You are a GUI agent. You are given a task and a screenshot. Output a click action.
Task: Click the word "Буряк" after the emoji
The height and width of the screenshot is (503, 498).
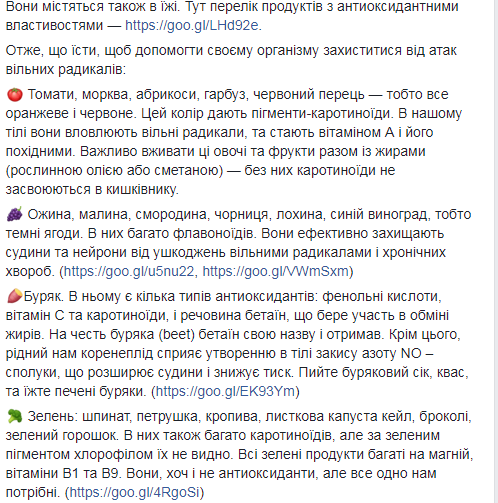click(x=43, y=296)
